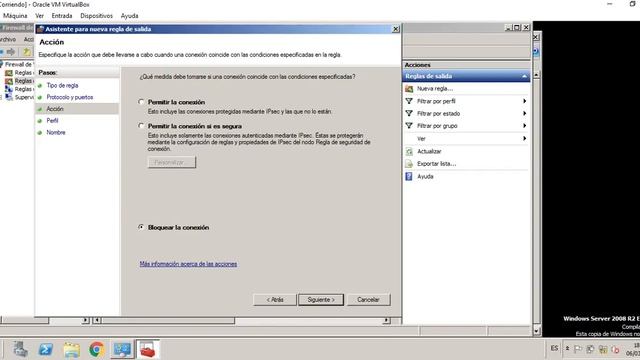Click the Exportar lista... action
Viewport: 640px width, 360px height.
[436, 164]
